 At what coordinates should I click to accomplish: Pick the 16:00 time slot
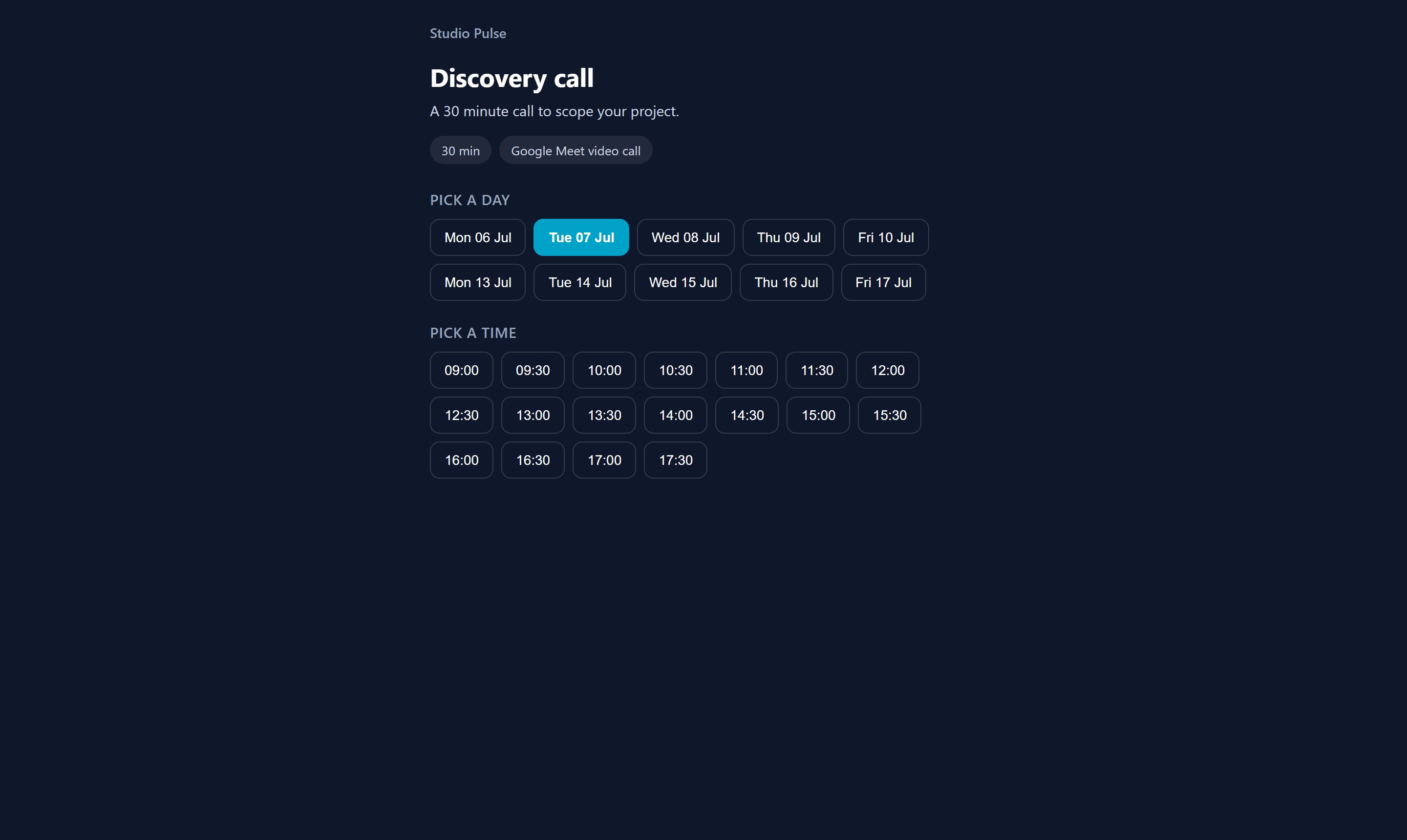pos(462,460)
